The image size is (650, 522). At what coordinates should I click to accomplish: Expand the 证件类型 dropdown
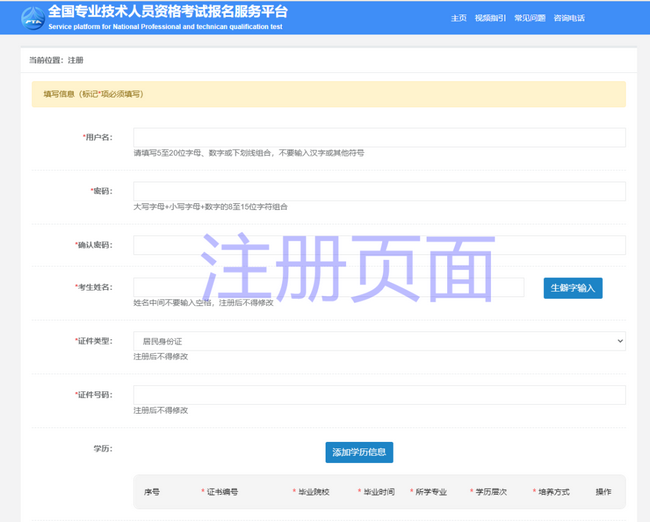click(379, 341)
